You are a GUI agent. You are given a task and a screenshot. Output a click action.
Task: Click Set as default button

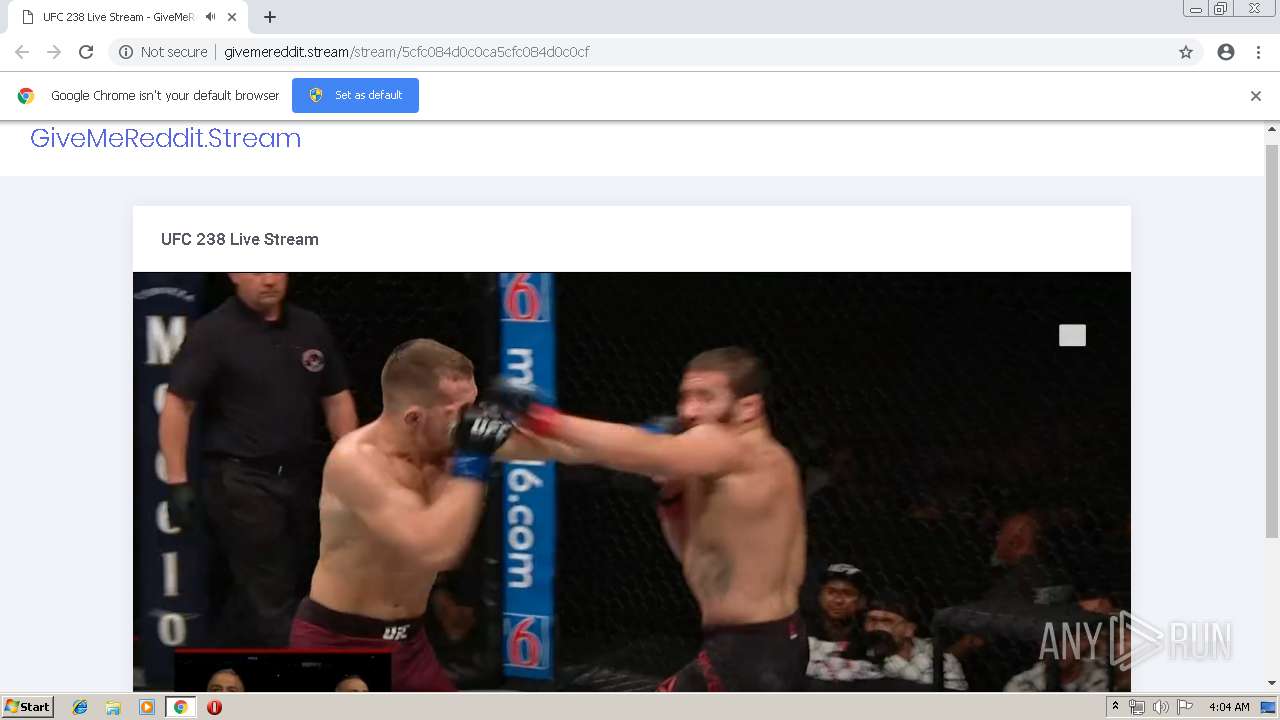coord(355,95)
